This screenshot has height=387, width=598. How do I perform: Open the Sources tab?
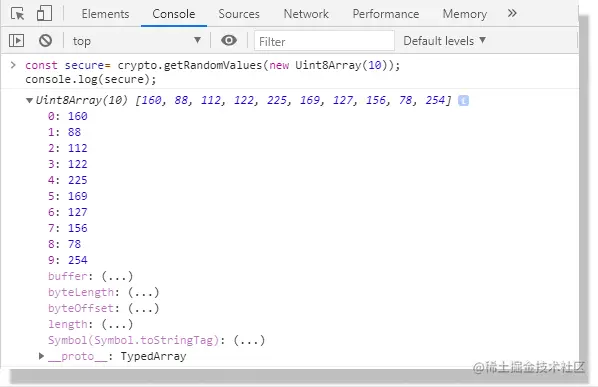[x=239, y=14]
